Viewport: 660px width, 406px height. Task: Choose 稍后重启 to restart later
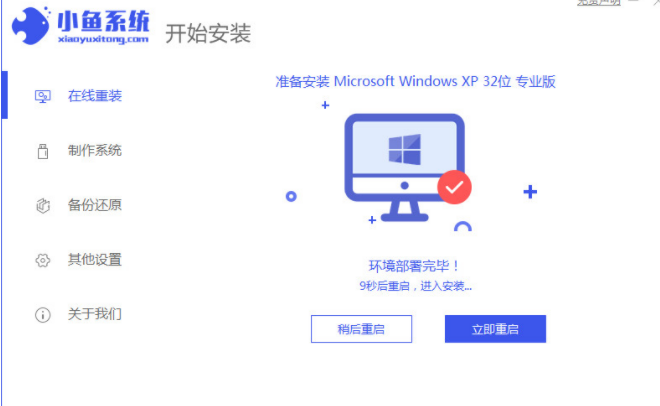(361, 329)
